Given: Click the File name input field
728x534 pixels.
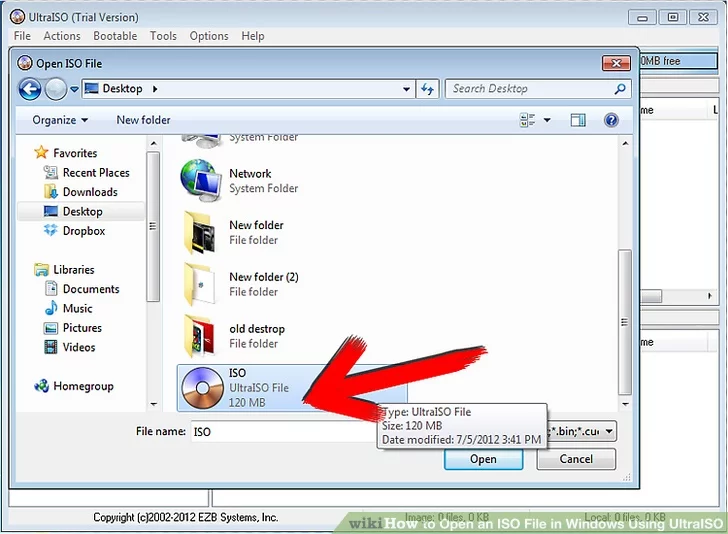Looking at the screenshot, I should [284, 432].
